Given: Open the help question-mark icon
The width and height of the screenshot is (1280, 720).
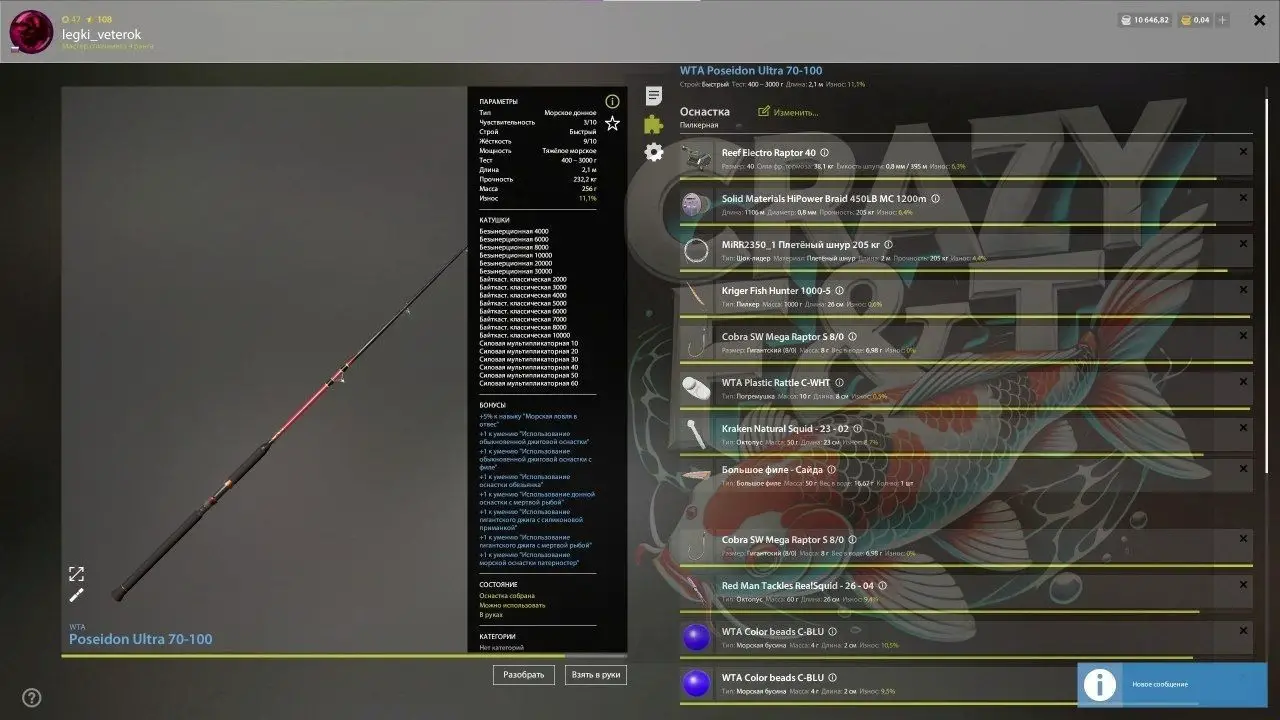Looking at the screenshot, I should click(x=32, y=697).
